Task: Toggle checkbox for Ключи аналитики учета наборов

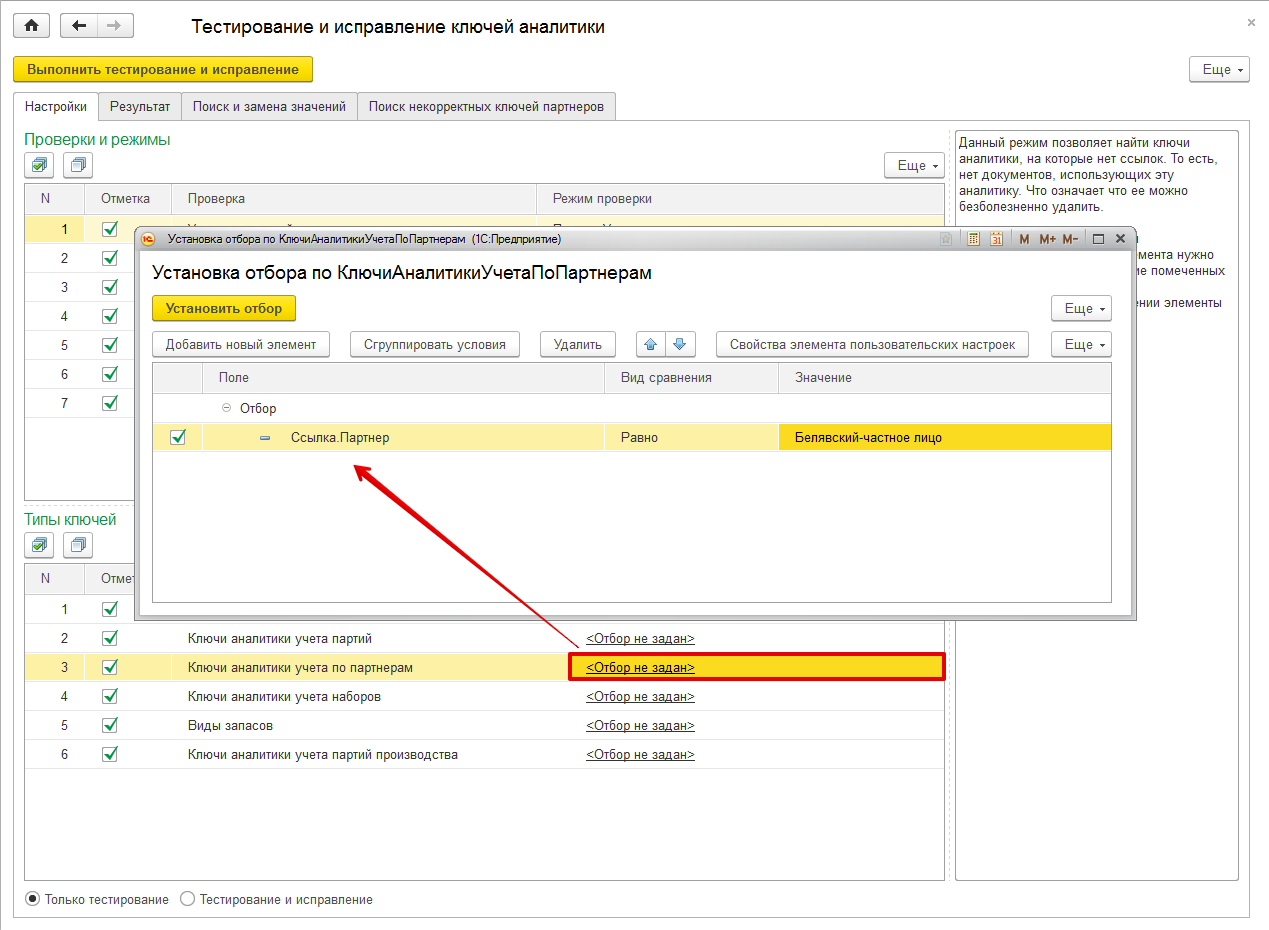Action: 110,696
